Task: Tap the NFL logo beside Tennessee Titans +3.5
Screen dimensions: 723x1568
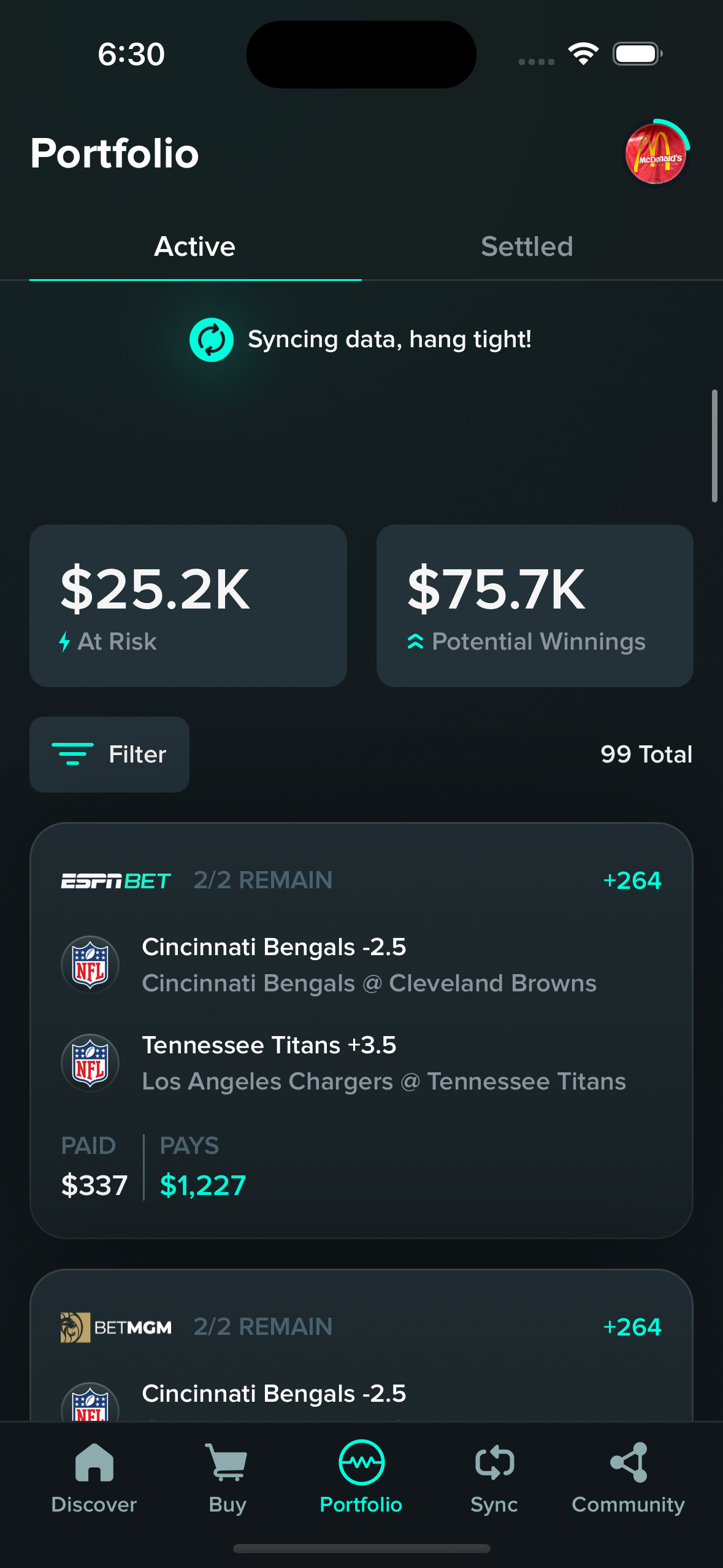Action: (90, 1063)
